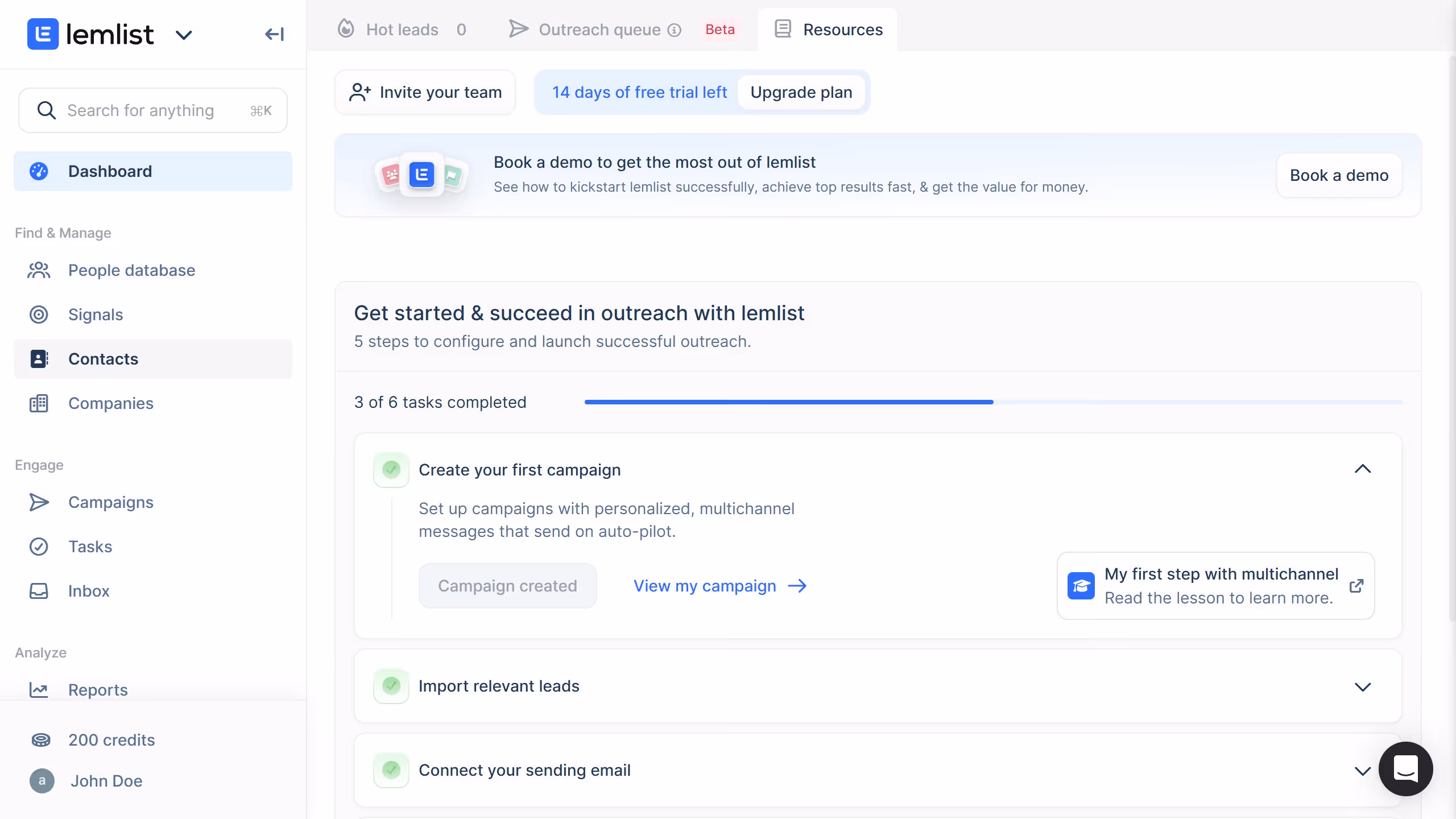Open the View my campaign link
The width and height of the screenshot is (1456, 819).
[720, 586]
